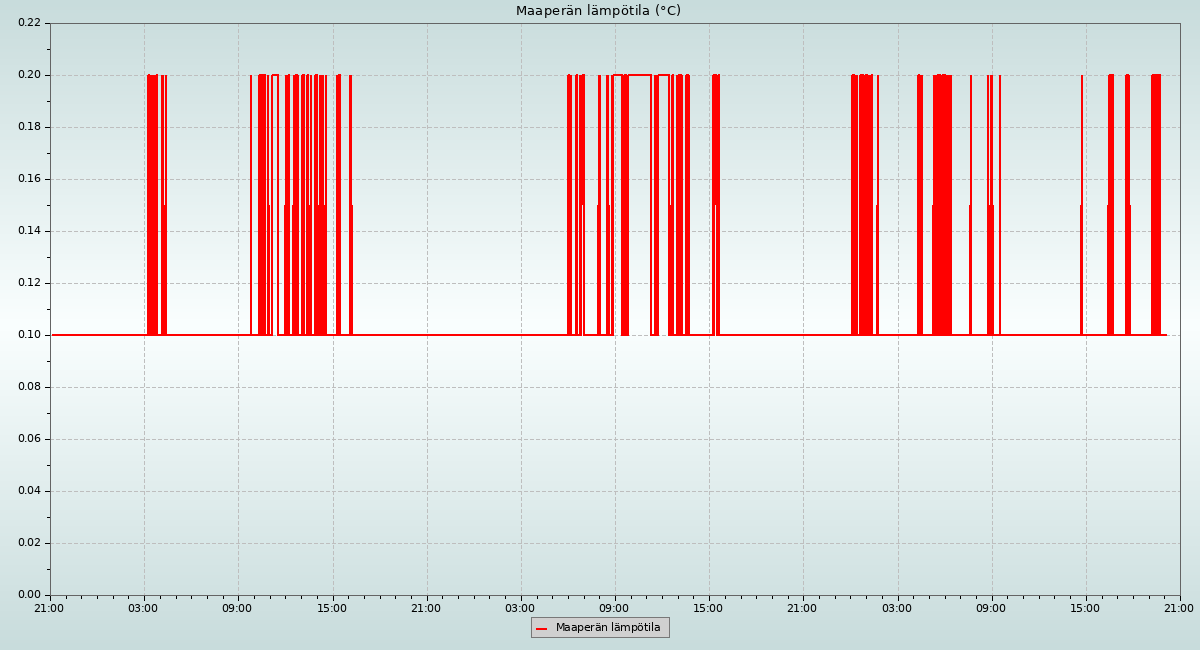Pick the 0.12 value on y-axis

pyautogui.click(x=29, y=283)
